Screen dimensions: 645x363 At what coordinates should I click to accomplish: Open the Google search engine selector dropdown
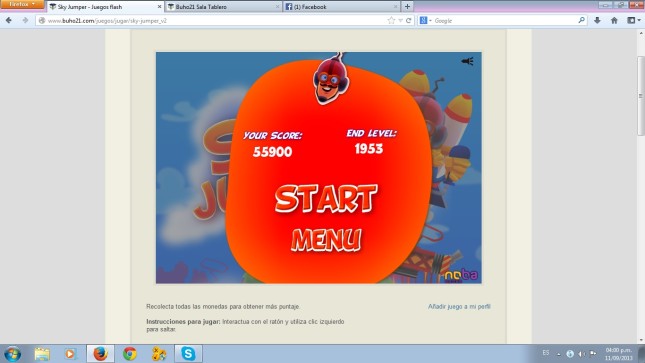click(425, 20)
